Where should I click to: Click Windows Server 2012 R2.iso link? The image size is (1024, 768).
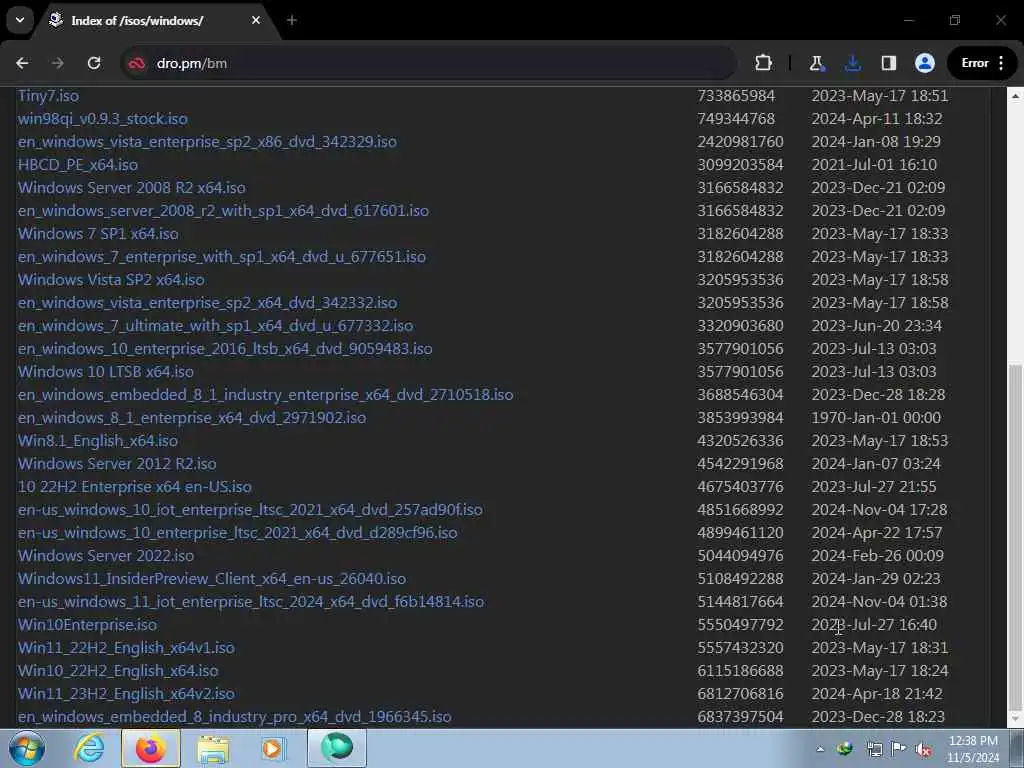pos(117,464)
